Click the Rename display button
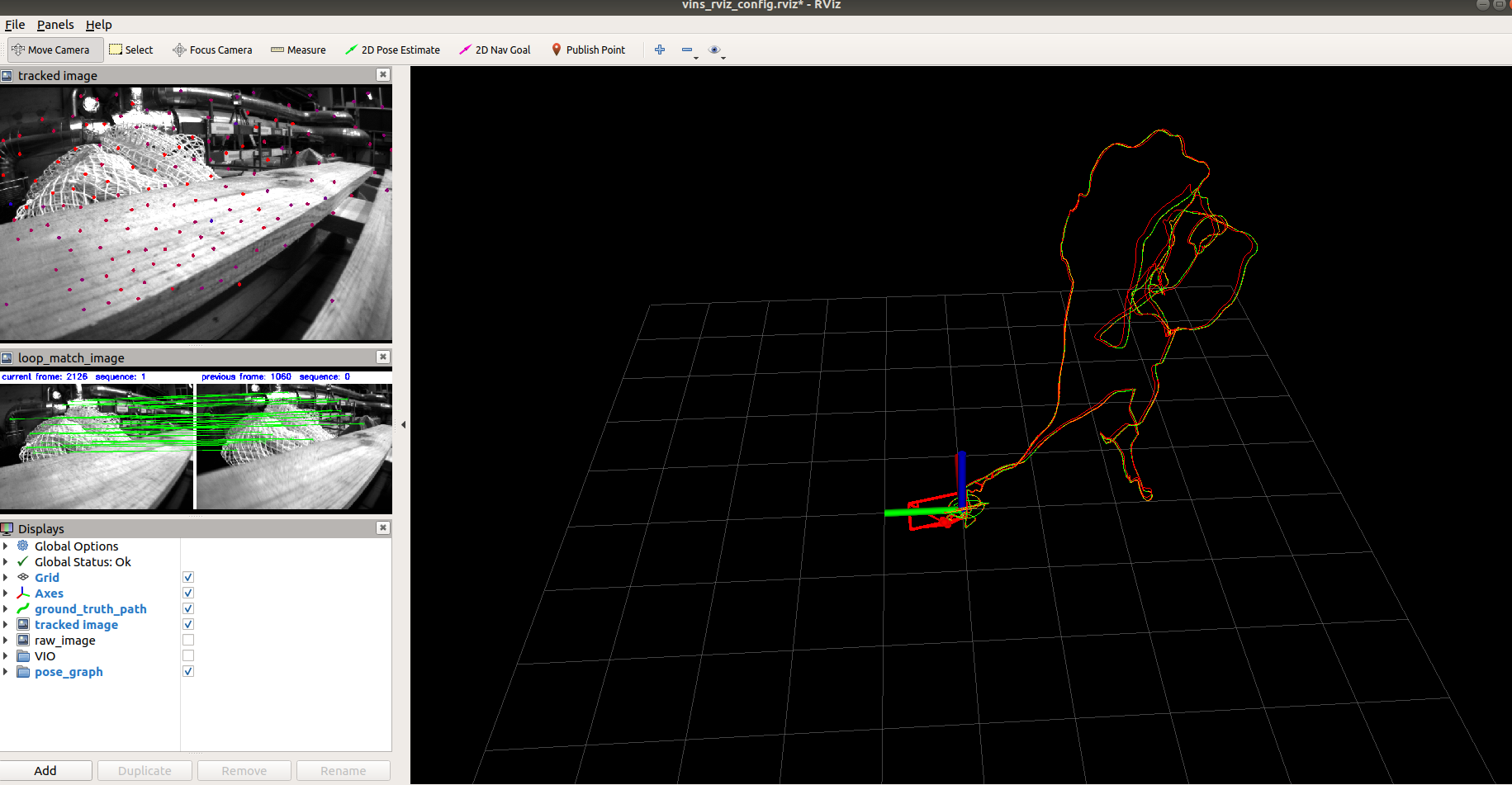Image resolution: width=1512 pixels, height=785 pixels. tap(344, 770)
